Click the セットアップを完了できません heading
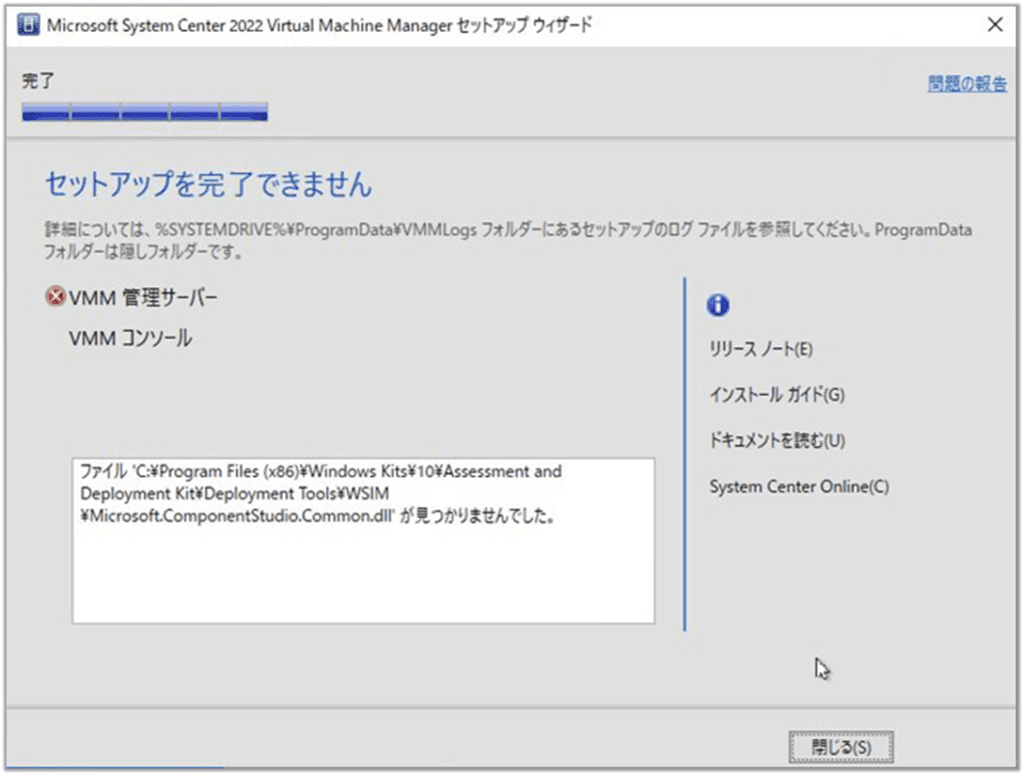This screenshot has width=1024, height=775. point(208,183)
